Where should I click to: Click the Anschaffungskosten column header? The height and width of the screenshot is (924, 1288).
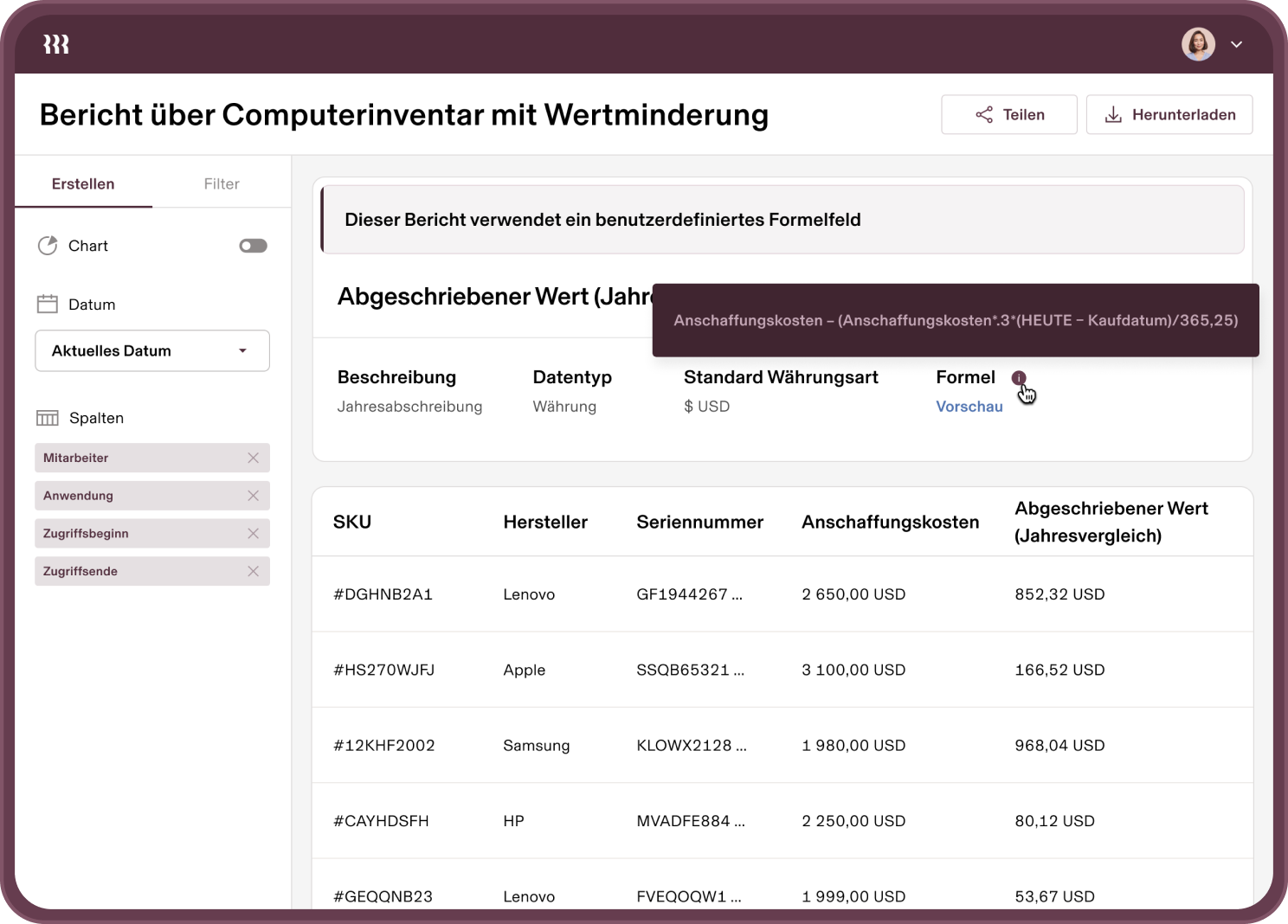pyautogui.click(x=890, y=523)
